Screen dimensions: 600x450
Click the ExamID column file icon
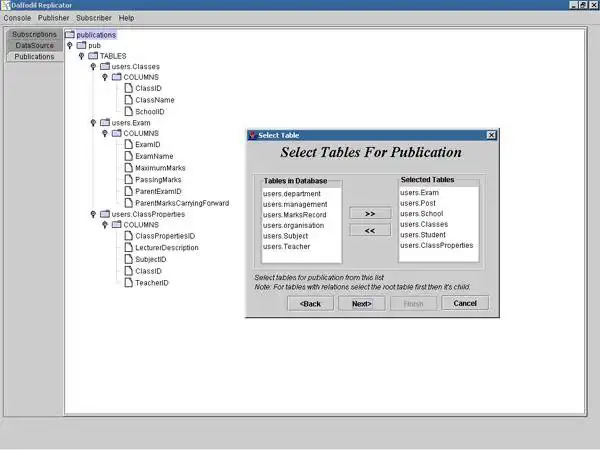coord(129,144)
